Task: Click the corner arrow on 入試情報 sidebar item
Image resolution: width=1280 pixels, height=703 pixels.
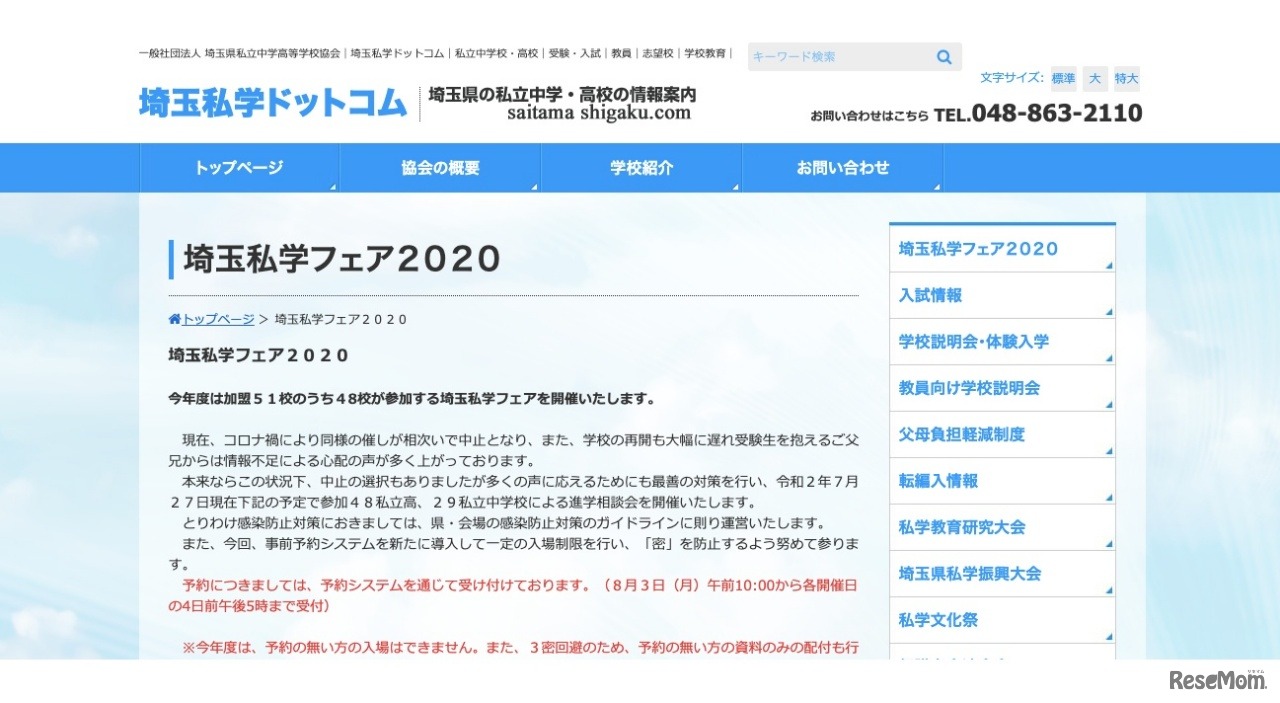Action: tap(1107, 310)
